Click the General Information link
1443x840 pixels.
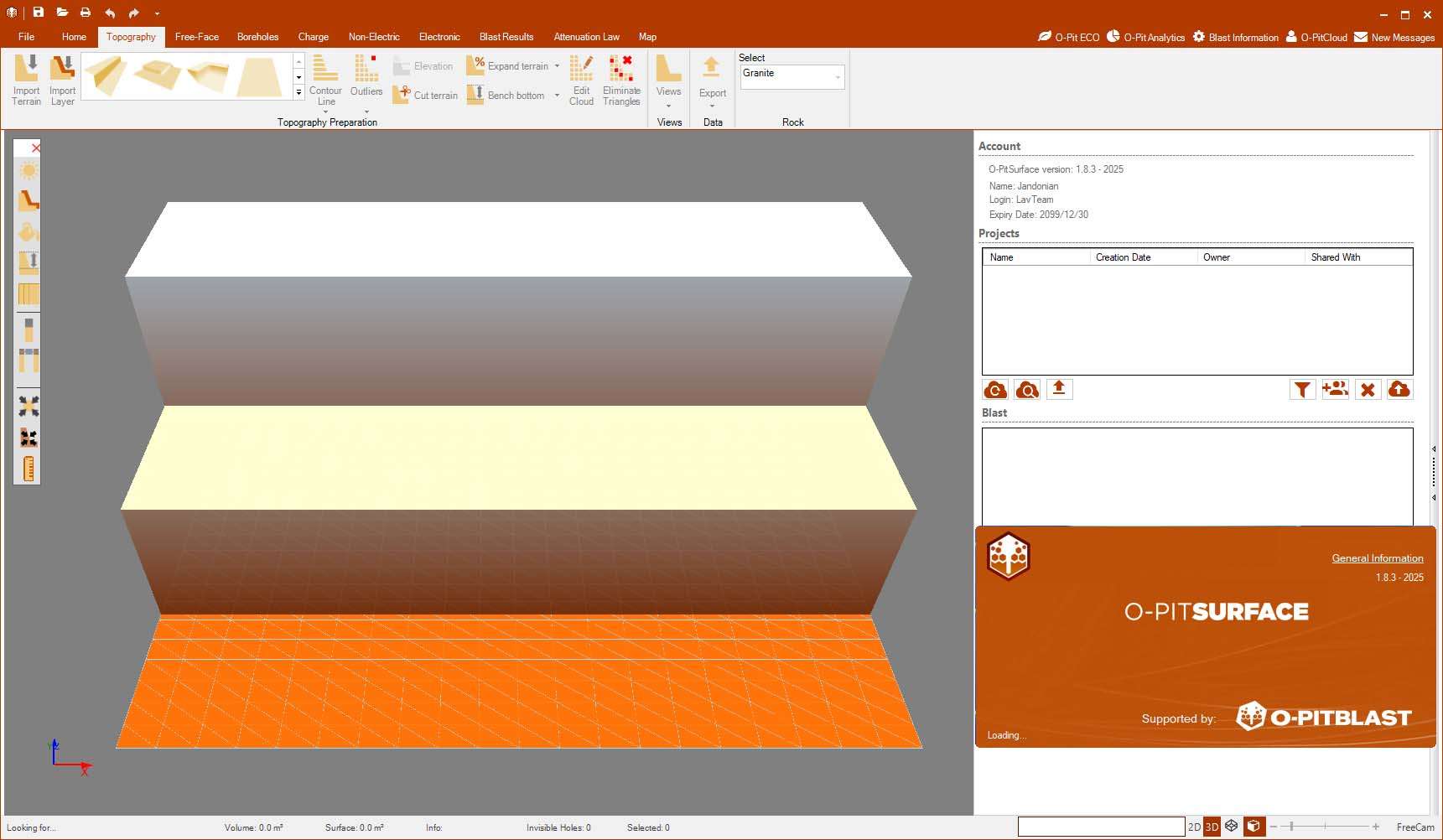1377,558
